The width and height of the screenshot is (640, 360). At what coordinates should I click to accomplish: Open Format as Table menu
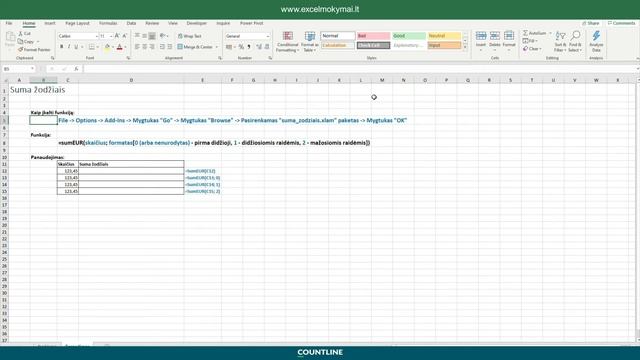[x=310, y=42]
